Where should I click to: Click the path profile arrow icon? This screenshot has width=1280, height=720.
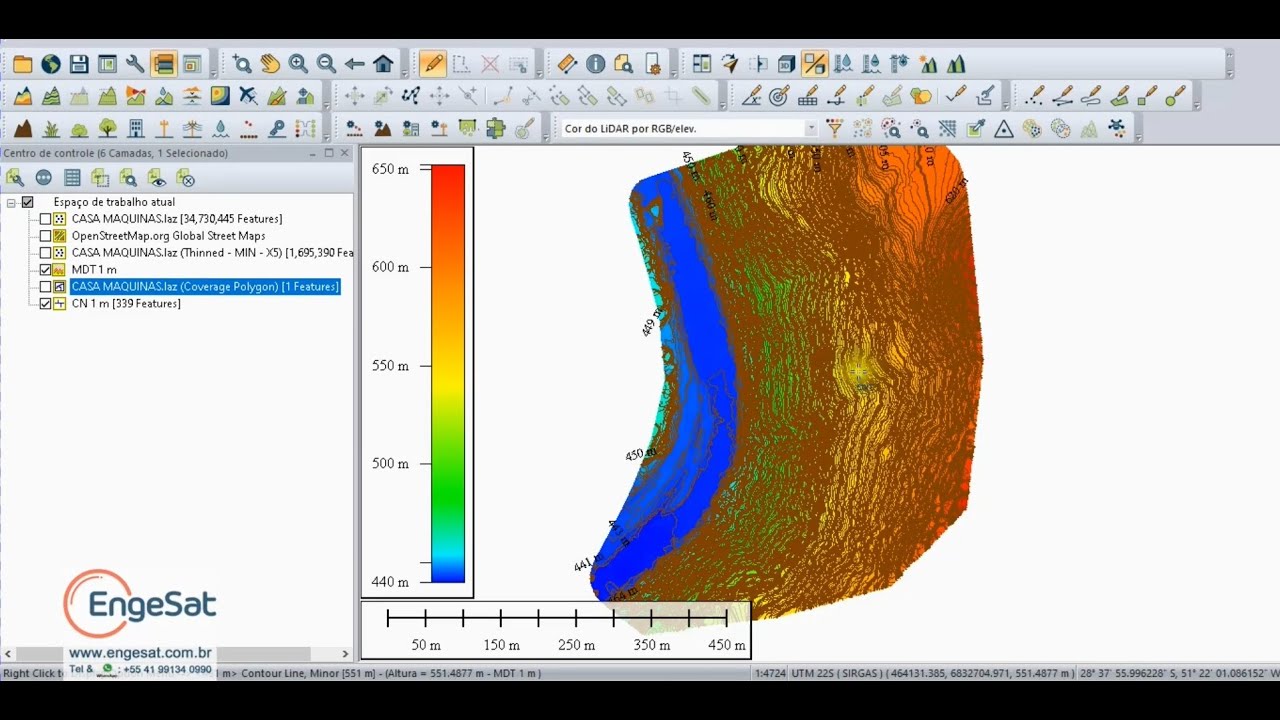(x=730, y=64)
